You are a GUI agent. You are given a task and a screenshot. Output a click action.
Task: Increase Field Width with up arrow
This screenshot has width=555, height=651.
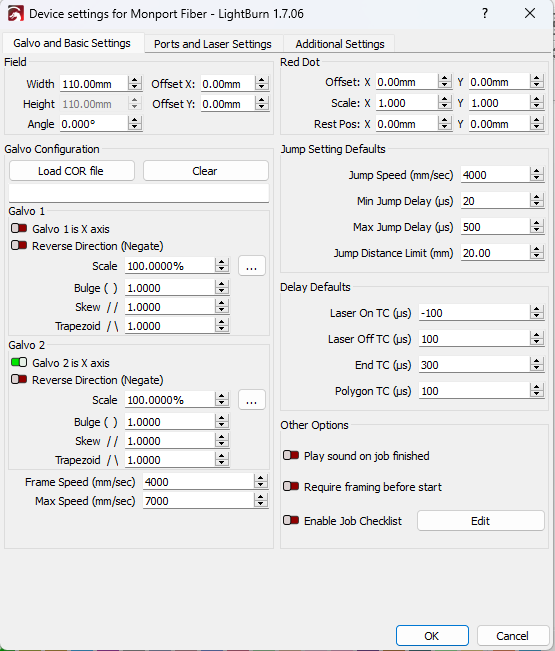[134, 80]
